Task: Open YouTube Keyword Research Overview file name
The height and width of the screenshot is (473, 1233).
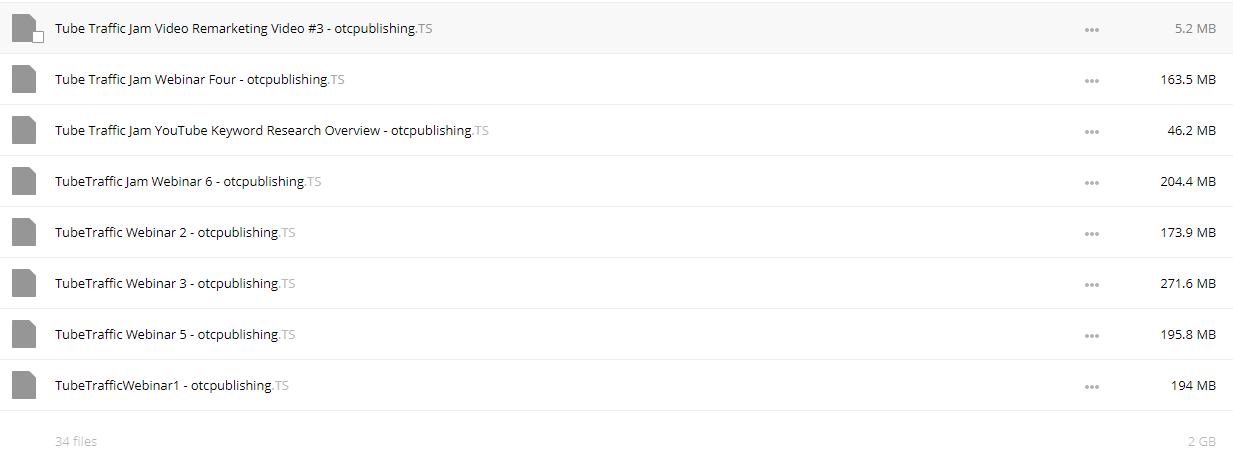Action: pos(271,131)
